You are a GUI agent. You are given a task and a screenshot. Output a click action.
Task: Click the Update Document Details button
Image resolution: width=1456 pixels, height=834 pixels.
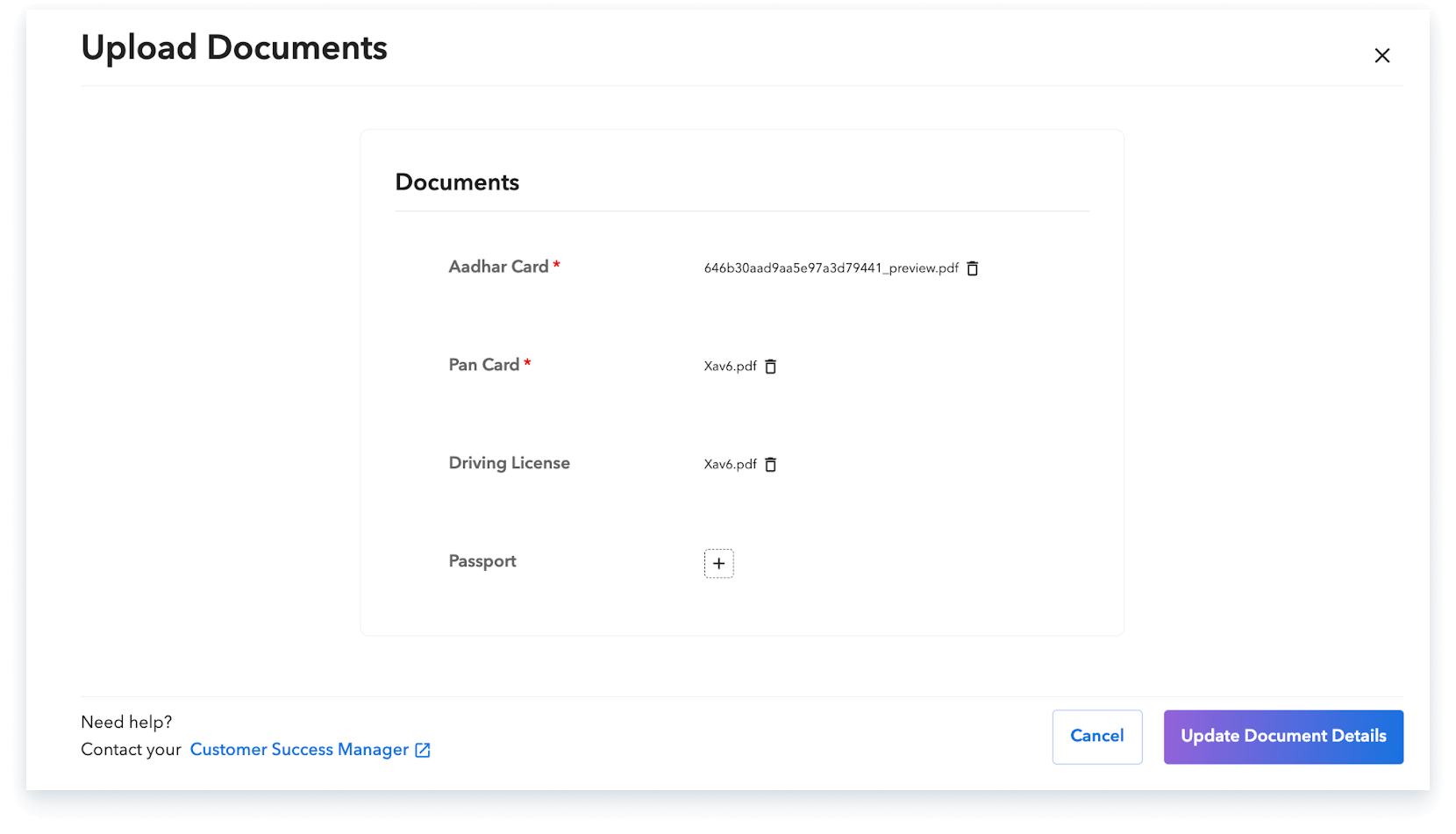coord(1283,737)
